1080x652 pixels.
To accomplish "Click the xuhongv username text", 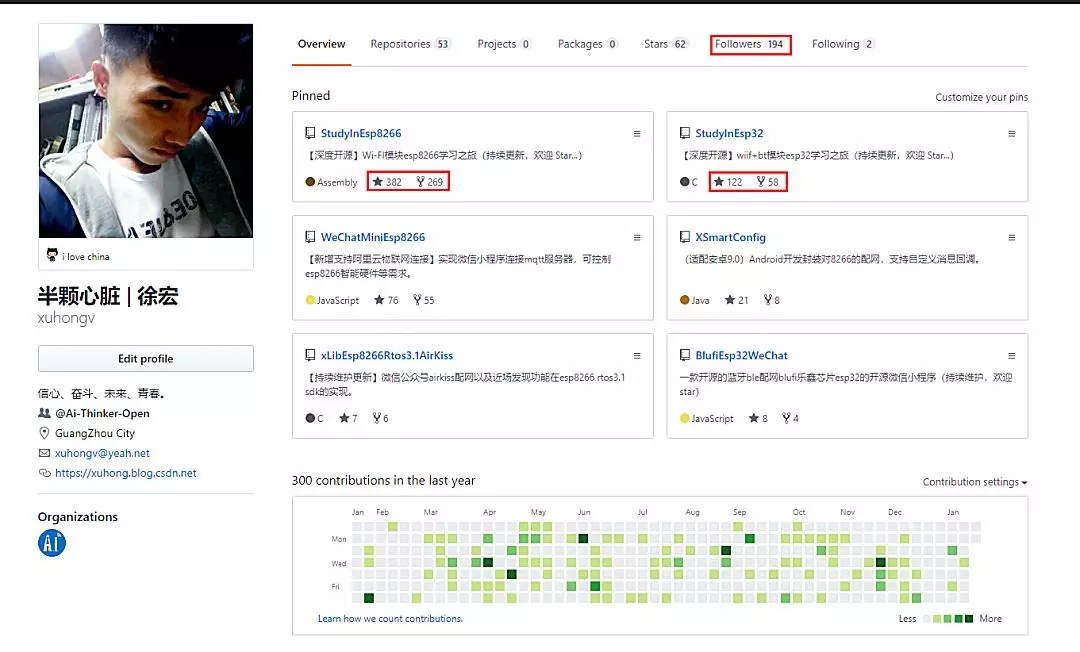I will click(x=66, y=318).
